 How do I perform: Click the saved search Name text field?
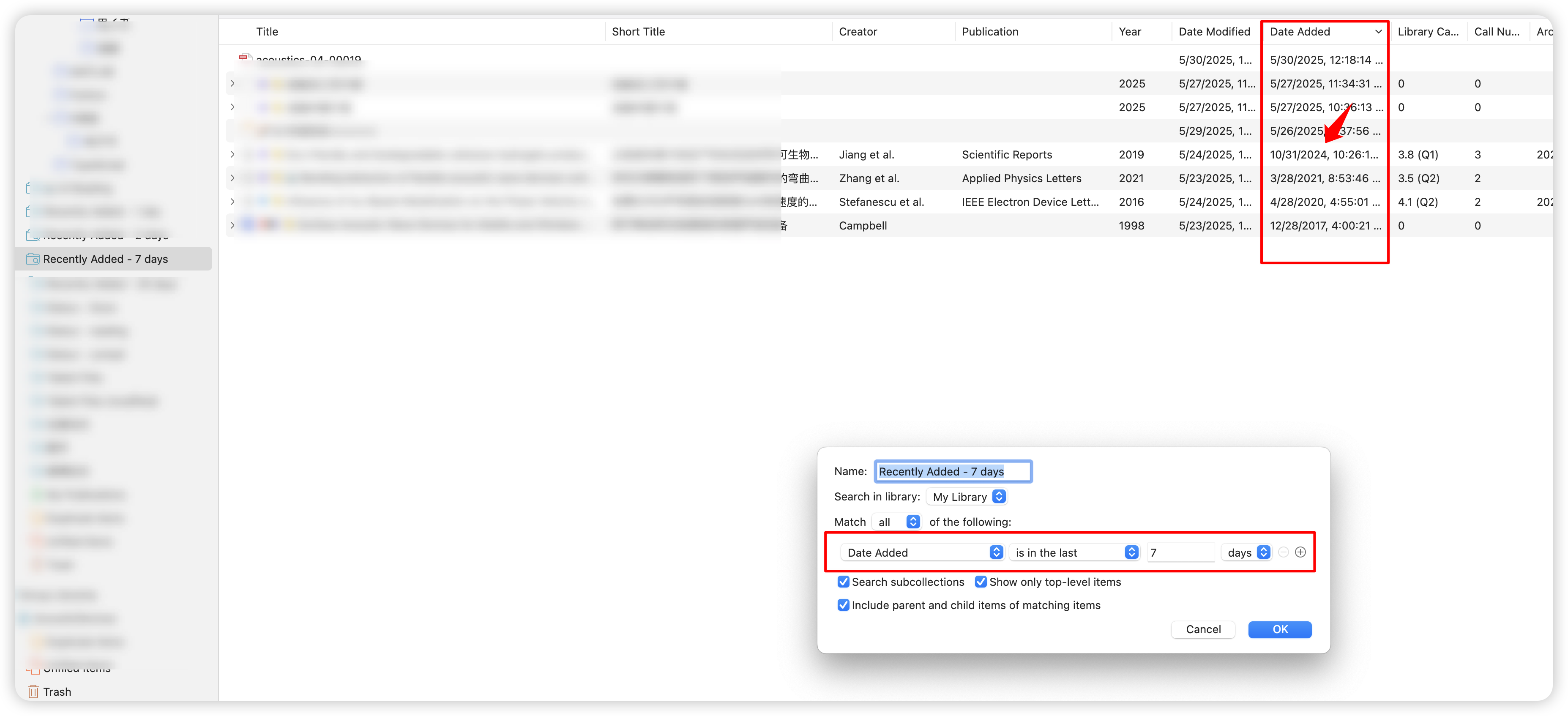pyautogui.click(x=953, y=471)
